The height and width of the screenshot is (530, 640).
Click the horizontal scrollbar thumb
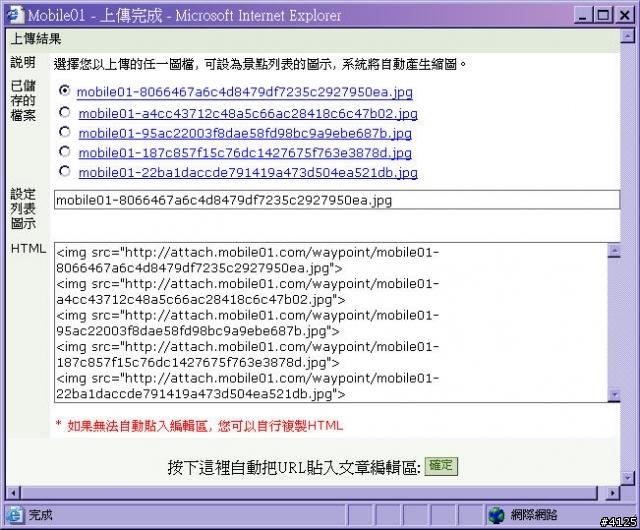[309, 493]
